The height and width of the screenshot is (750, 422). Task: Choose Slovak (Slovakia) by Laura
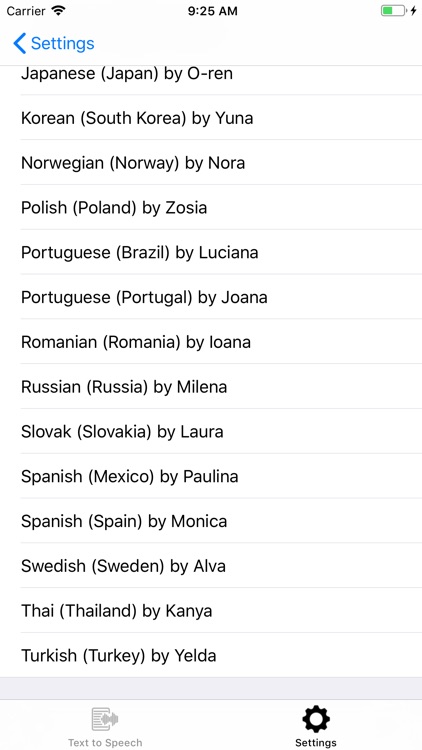click(211, 431)
